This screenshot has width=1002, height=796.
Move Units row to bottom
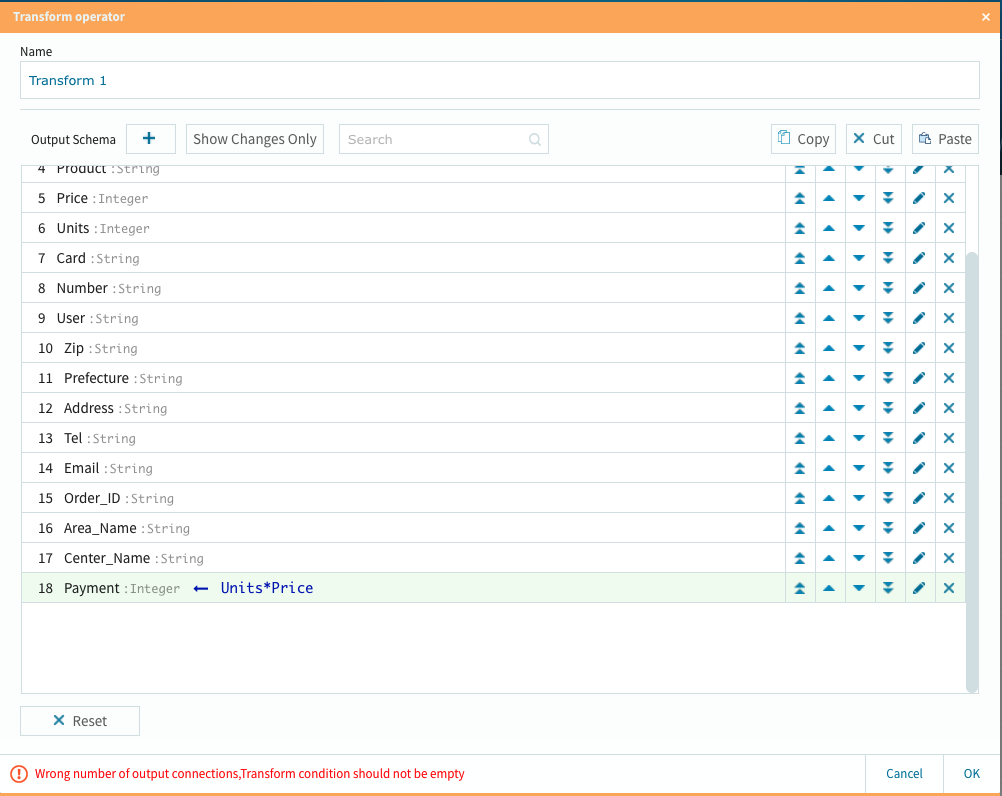pos(888,228)
